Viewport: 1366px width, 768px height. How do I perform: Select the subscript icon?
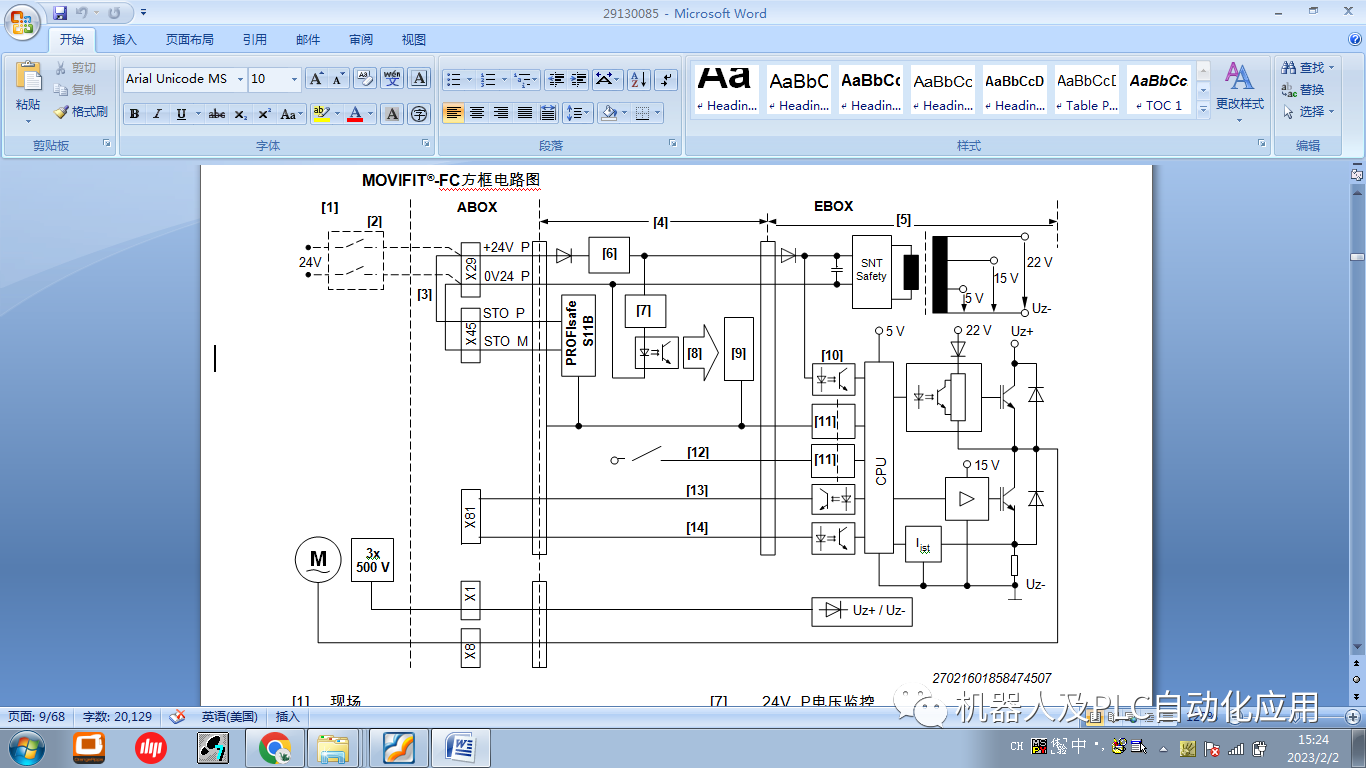240,114
